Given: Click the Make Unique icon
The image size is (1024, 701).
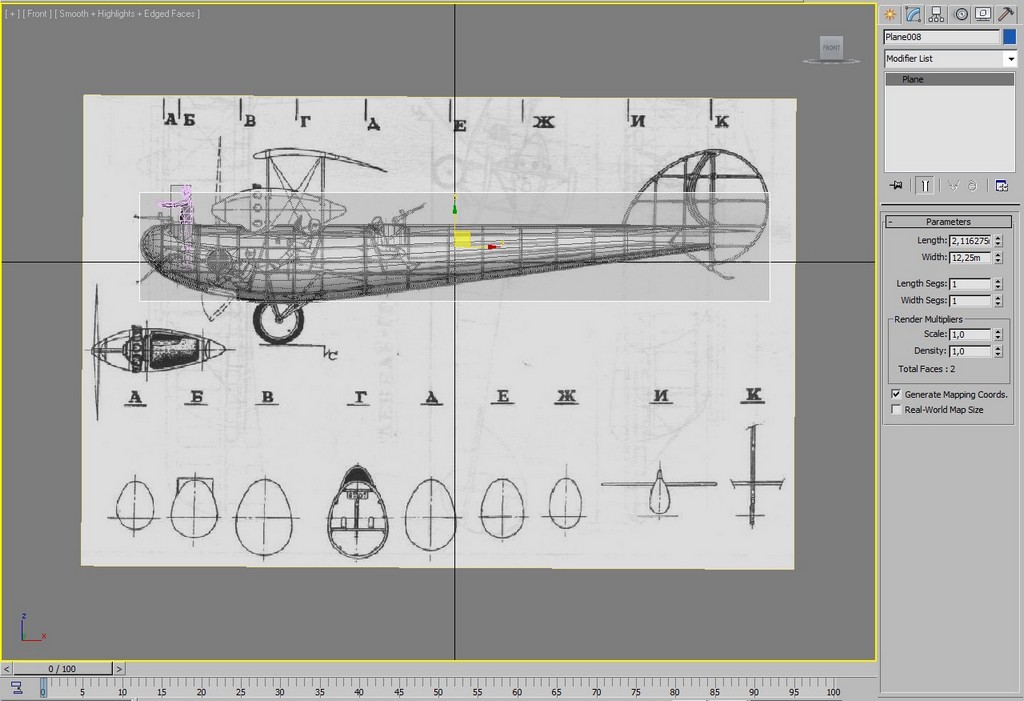Looking at the screenshot, I should (x=953, y=186).
